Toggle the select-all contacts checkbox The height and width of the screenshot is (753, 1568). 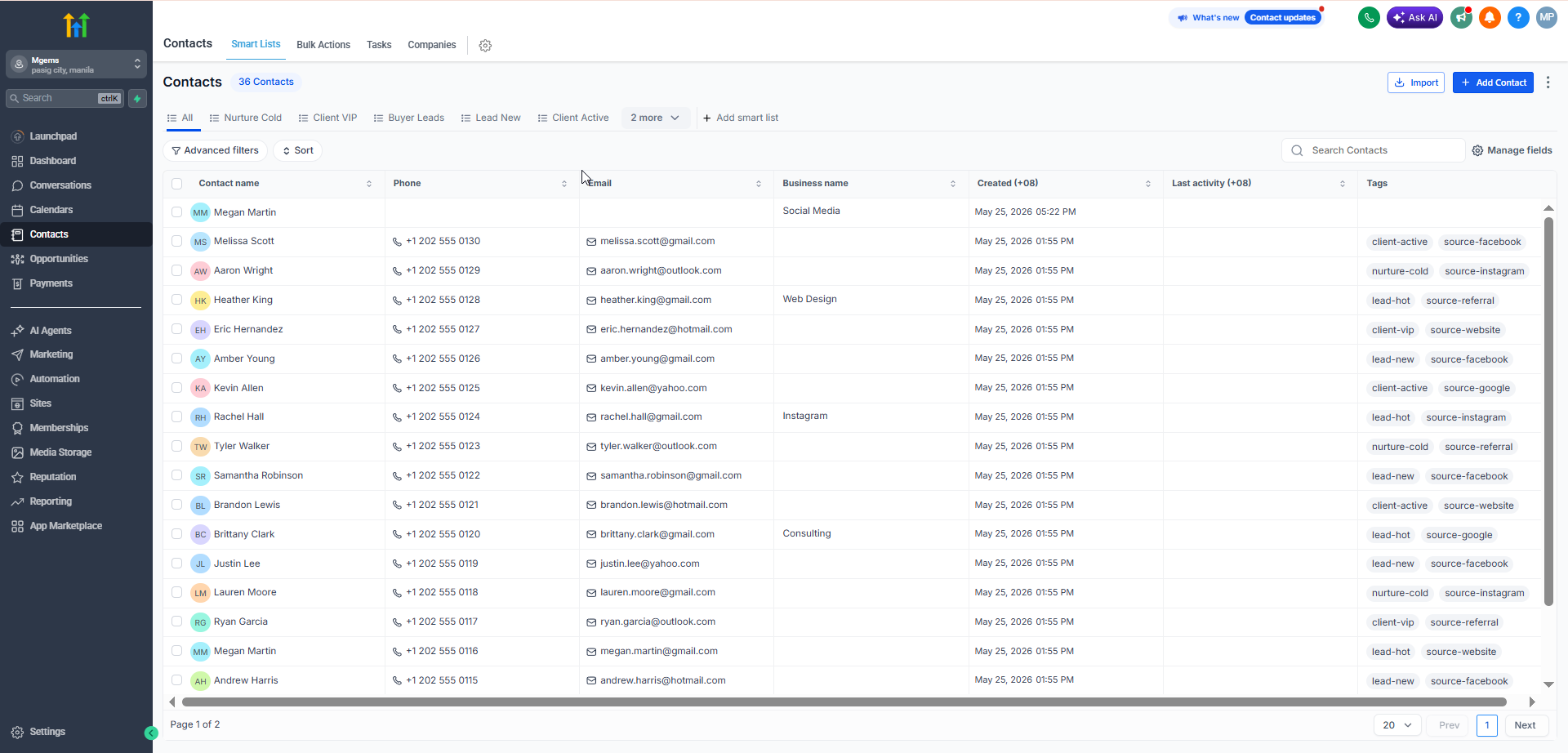pos(176,184)
